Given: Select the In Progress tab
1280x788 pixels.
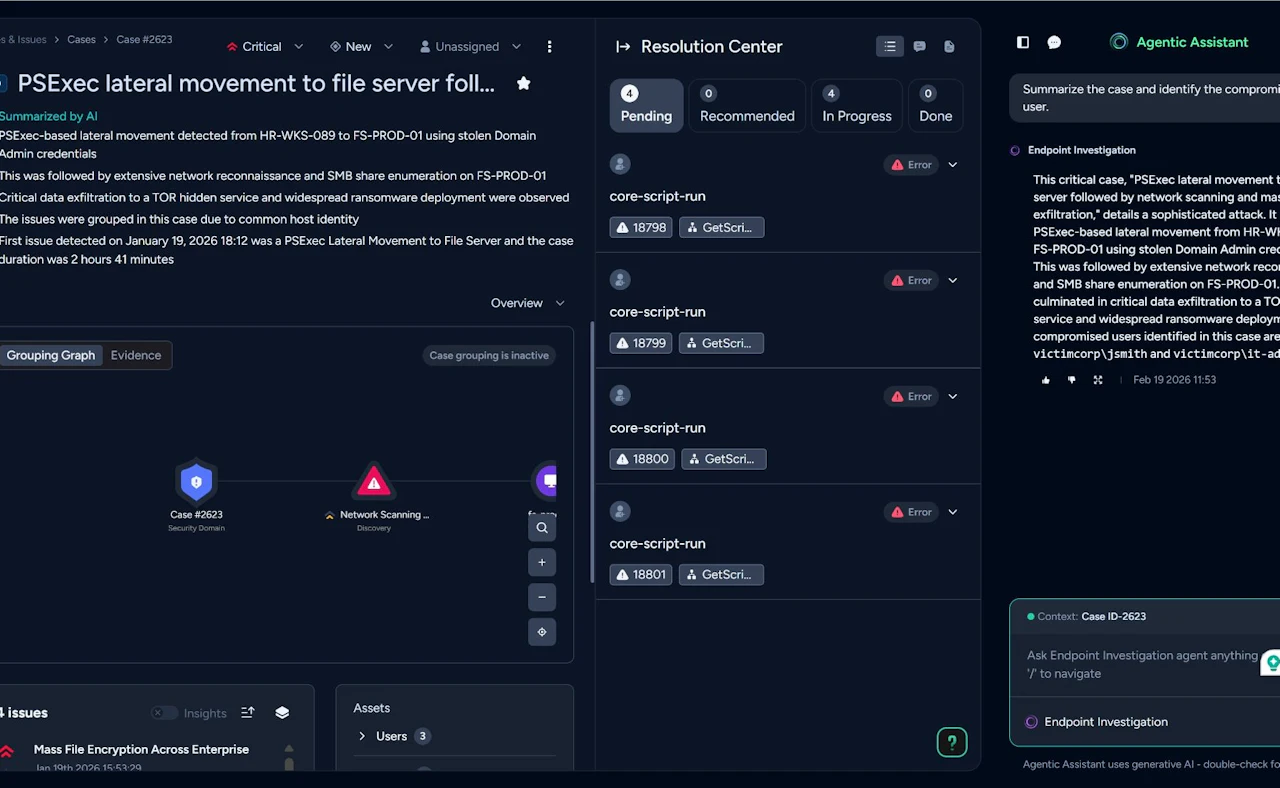Looking at the screenshot, I should point(856,106).
